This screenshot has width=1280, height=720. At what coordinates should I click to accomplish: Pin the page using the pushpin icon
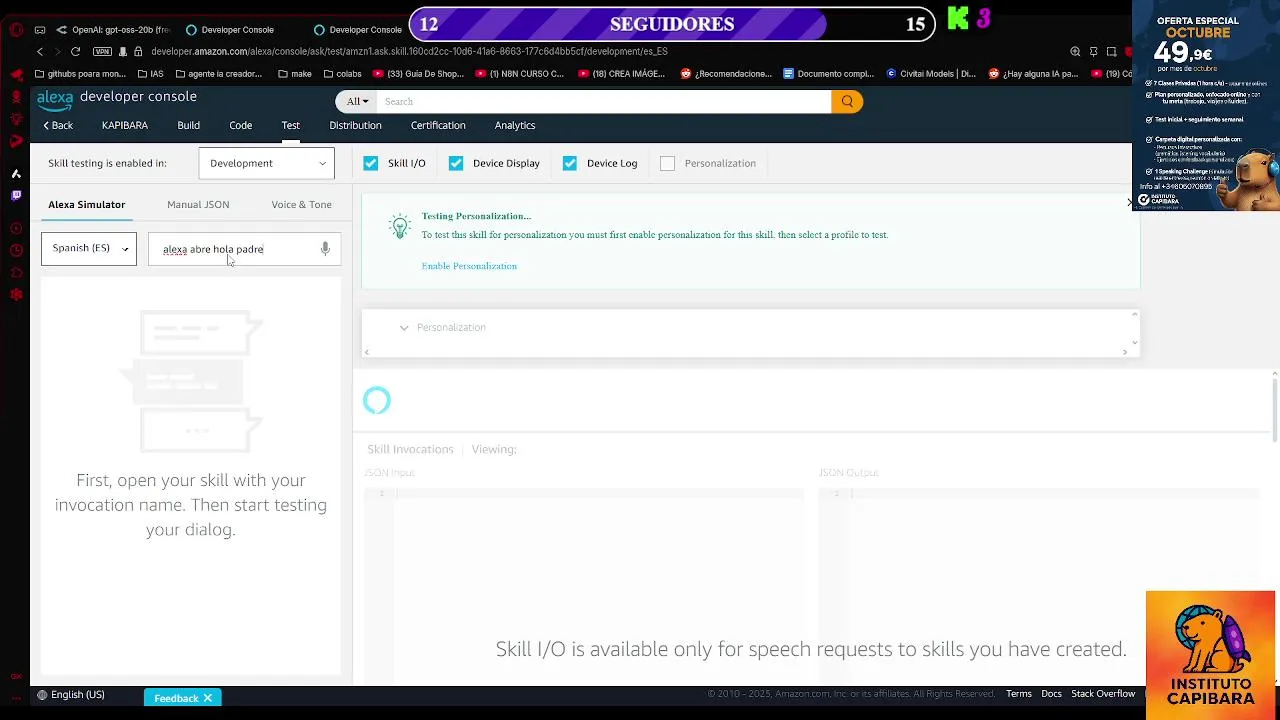pyautogui.click(x=1093, y=51)
